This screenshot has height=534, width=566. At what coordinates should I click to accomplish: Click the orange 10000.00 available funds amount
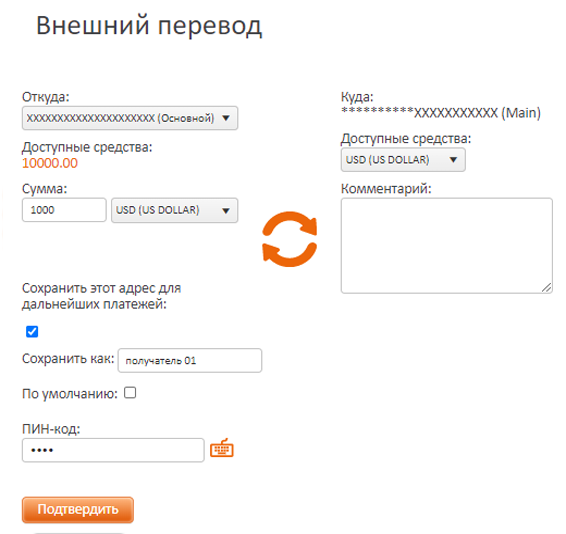coord(50,163)
